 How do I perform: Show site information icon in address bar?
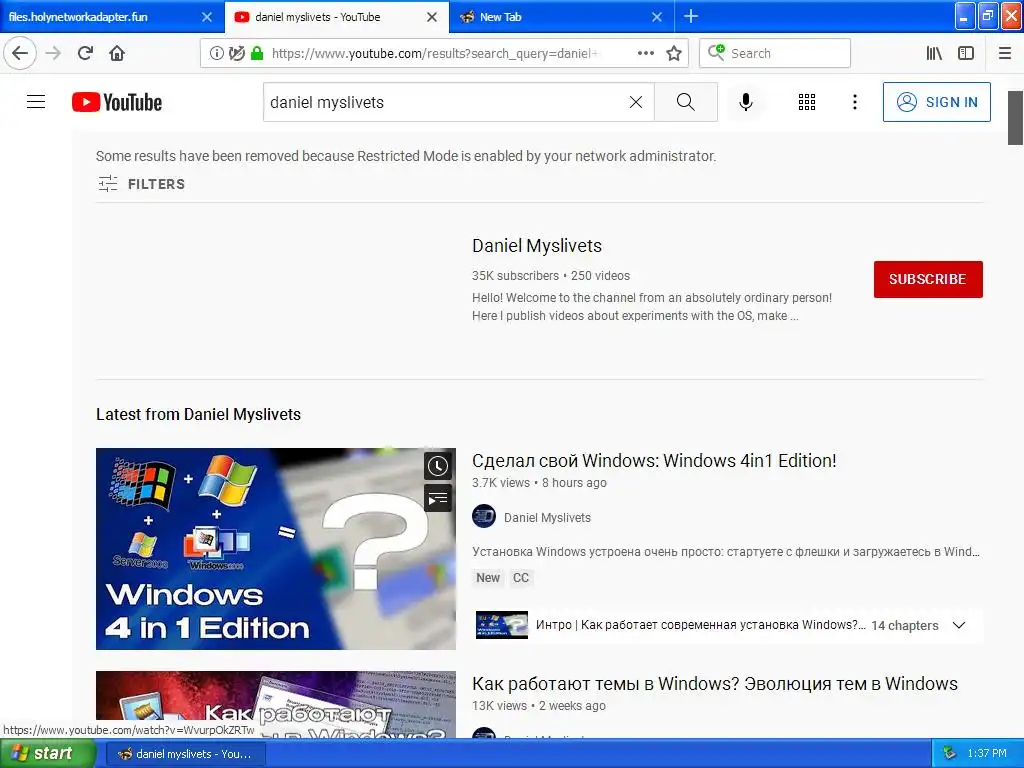point(217,54)
